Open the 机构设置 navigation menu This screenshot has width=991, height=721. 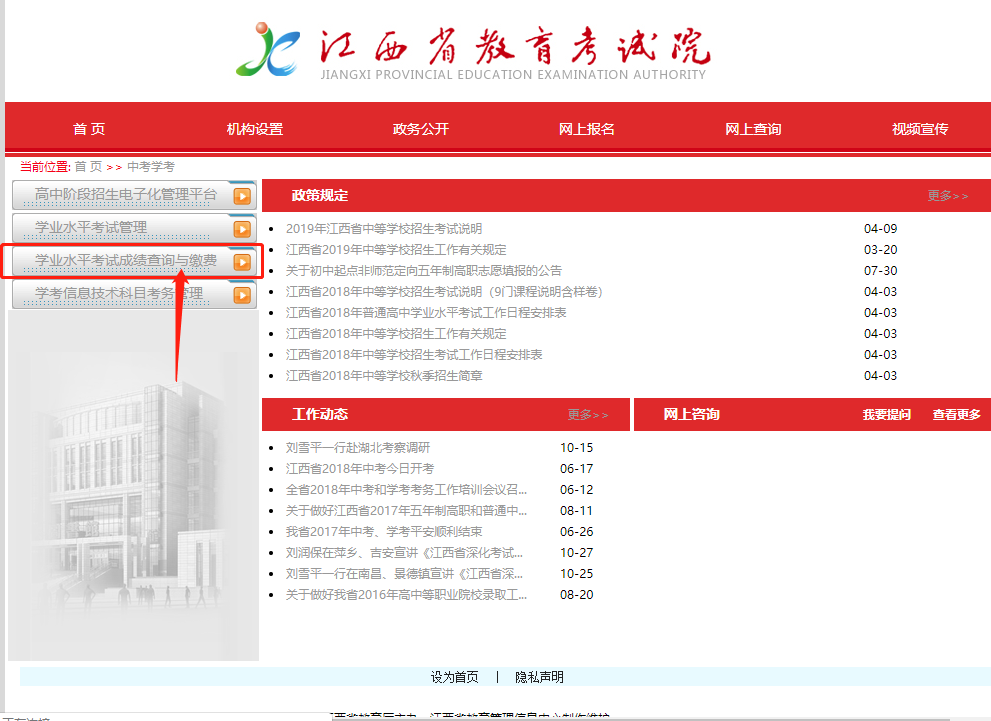(255, 129)
